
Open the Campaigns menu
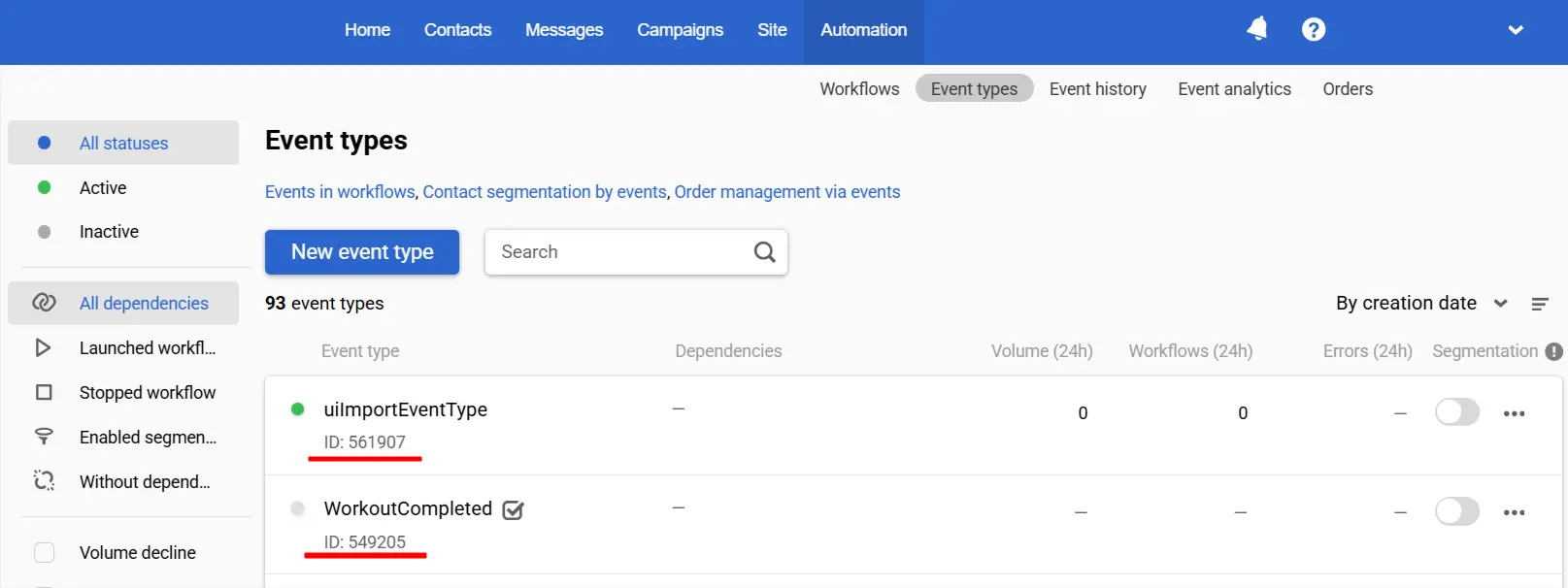(680, 30)
